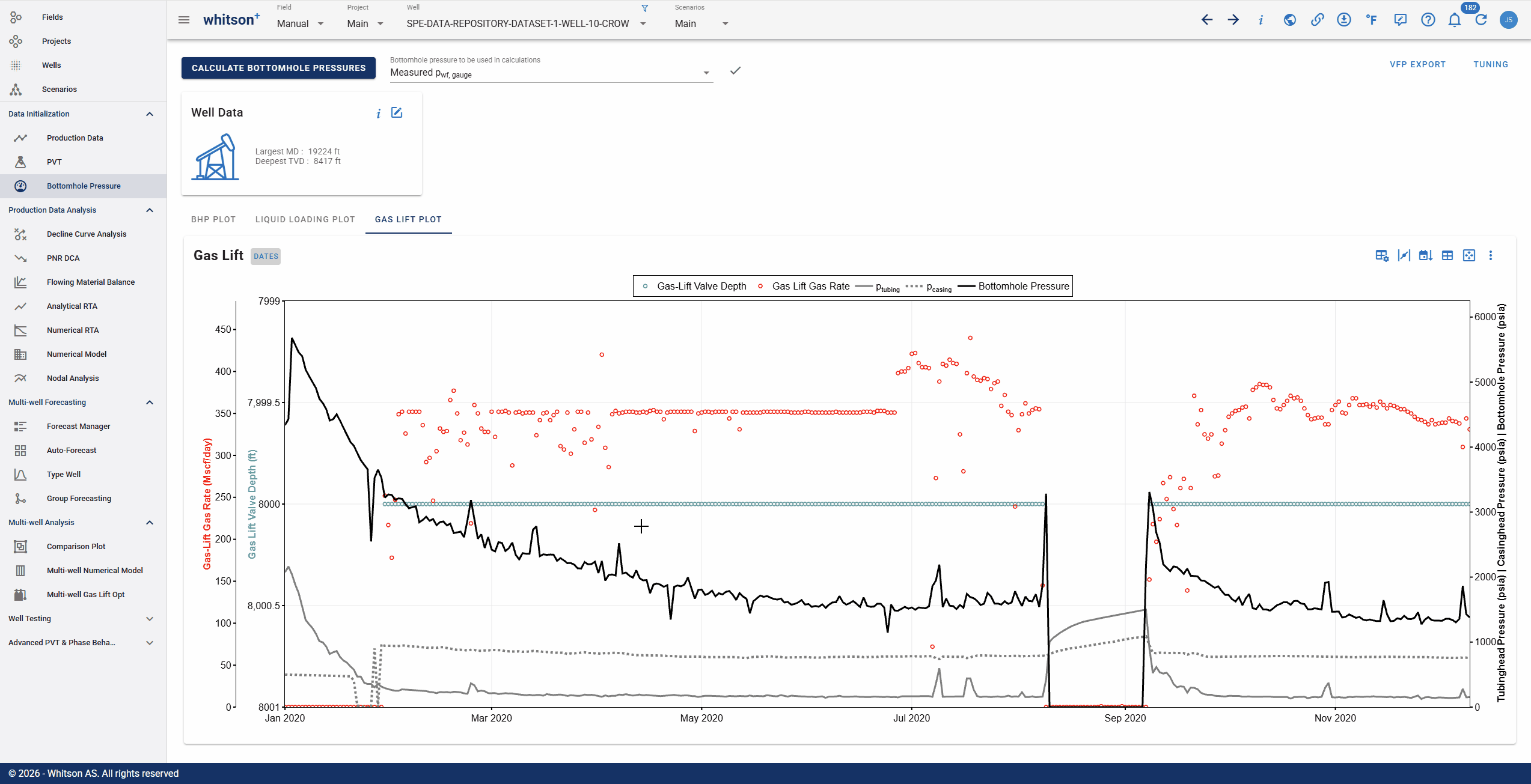Switch to the LIQUID LOADING PLOT tab
The width and height of the screenshot is (1531, 784).
(x=305, y=219)
